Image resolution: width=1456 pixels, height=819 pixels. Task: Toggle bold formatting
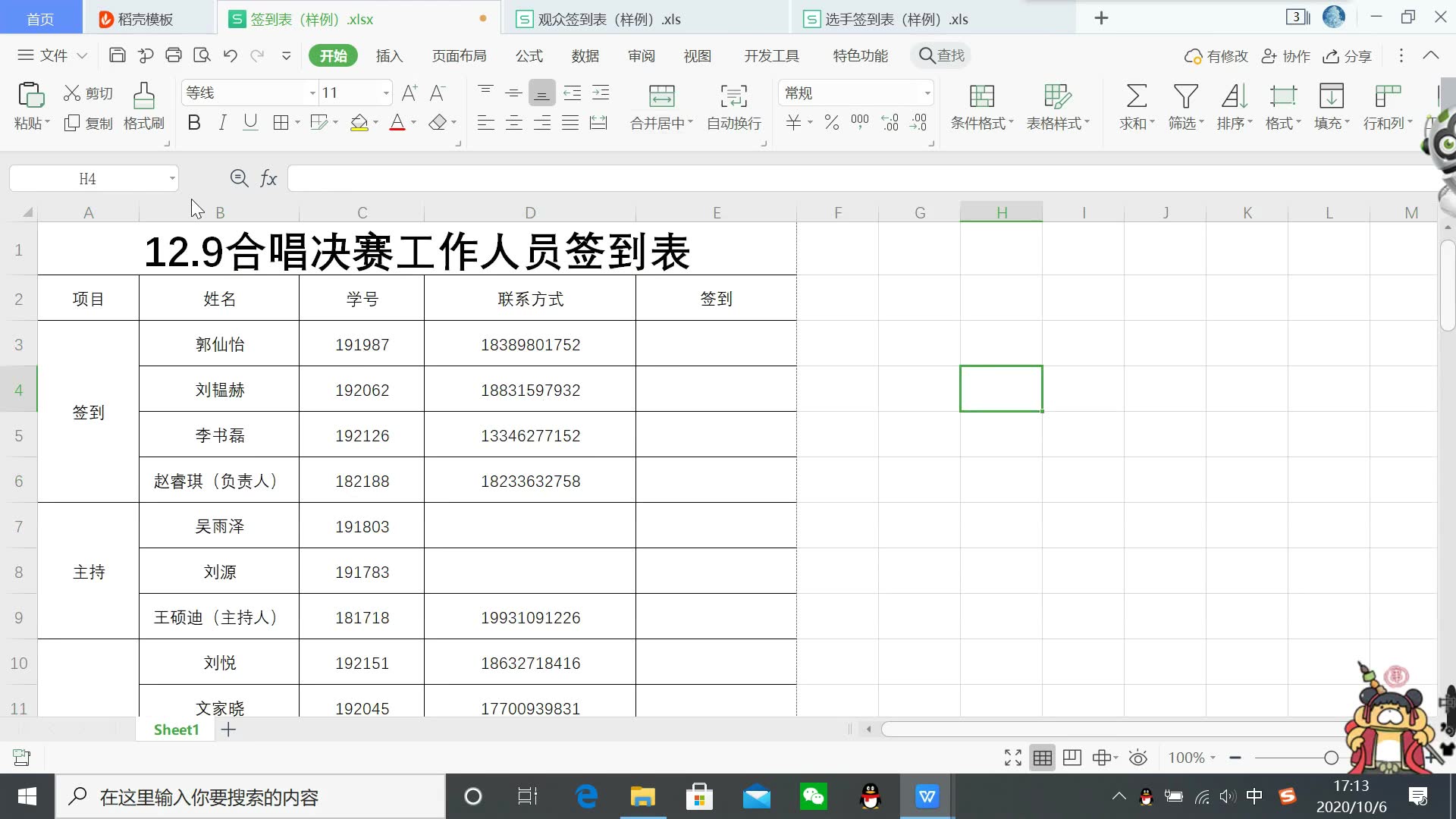tap(193, 122)
